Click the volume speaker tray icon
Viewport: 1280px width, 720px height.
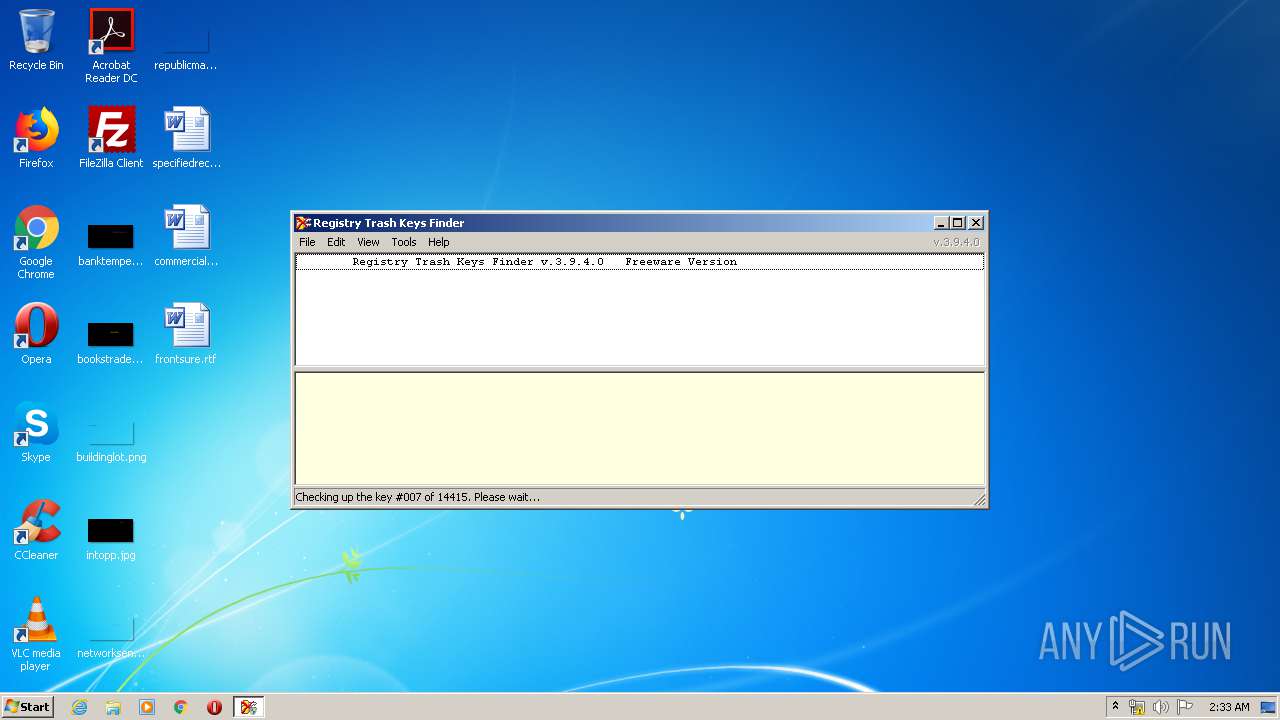point(1160,707)
